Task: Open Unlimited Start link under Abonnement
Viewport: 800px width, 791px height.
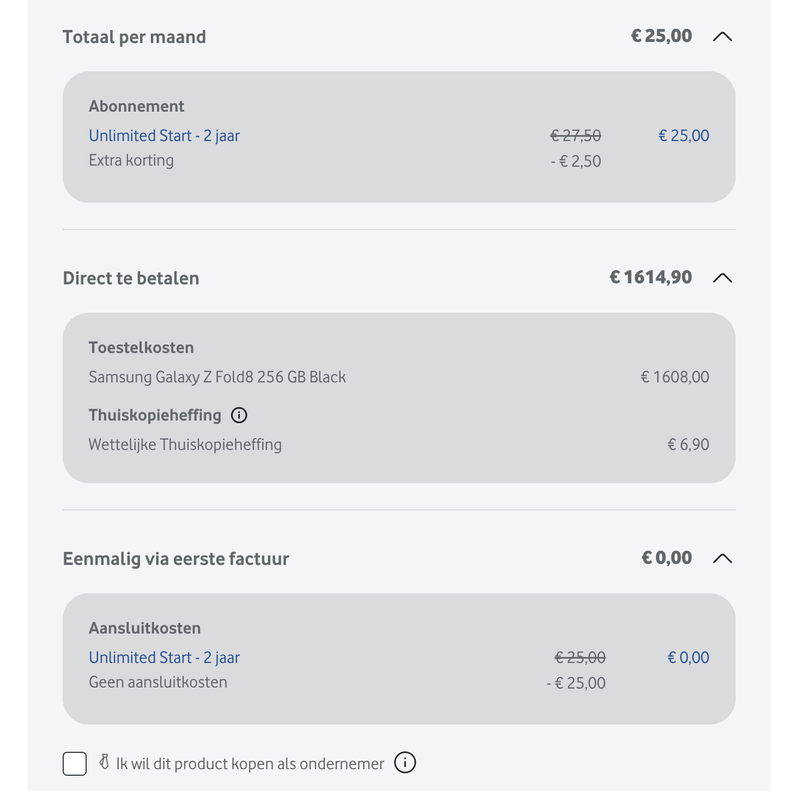Action: coord(164,136)
